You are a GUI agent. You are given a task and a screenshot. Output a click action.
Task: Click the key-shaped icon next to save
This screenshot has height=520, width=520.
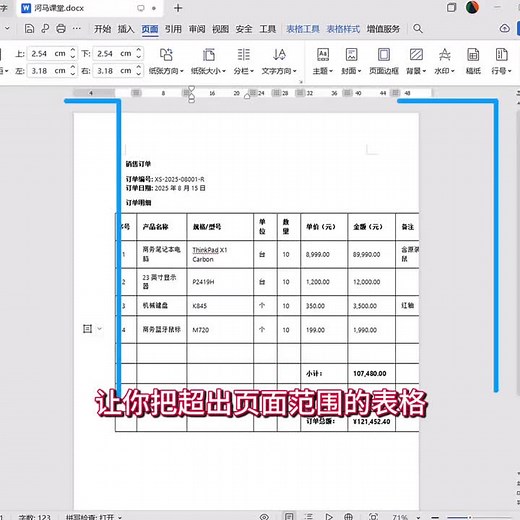(45, 29)
